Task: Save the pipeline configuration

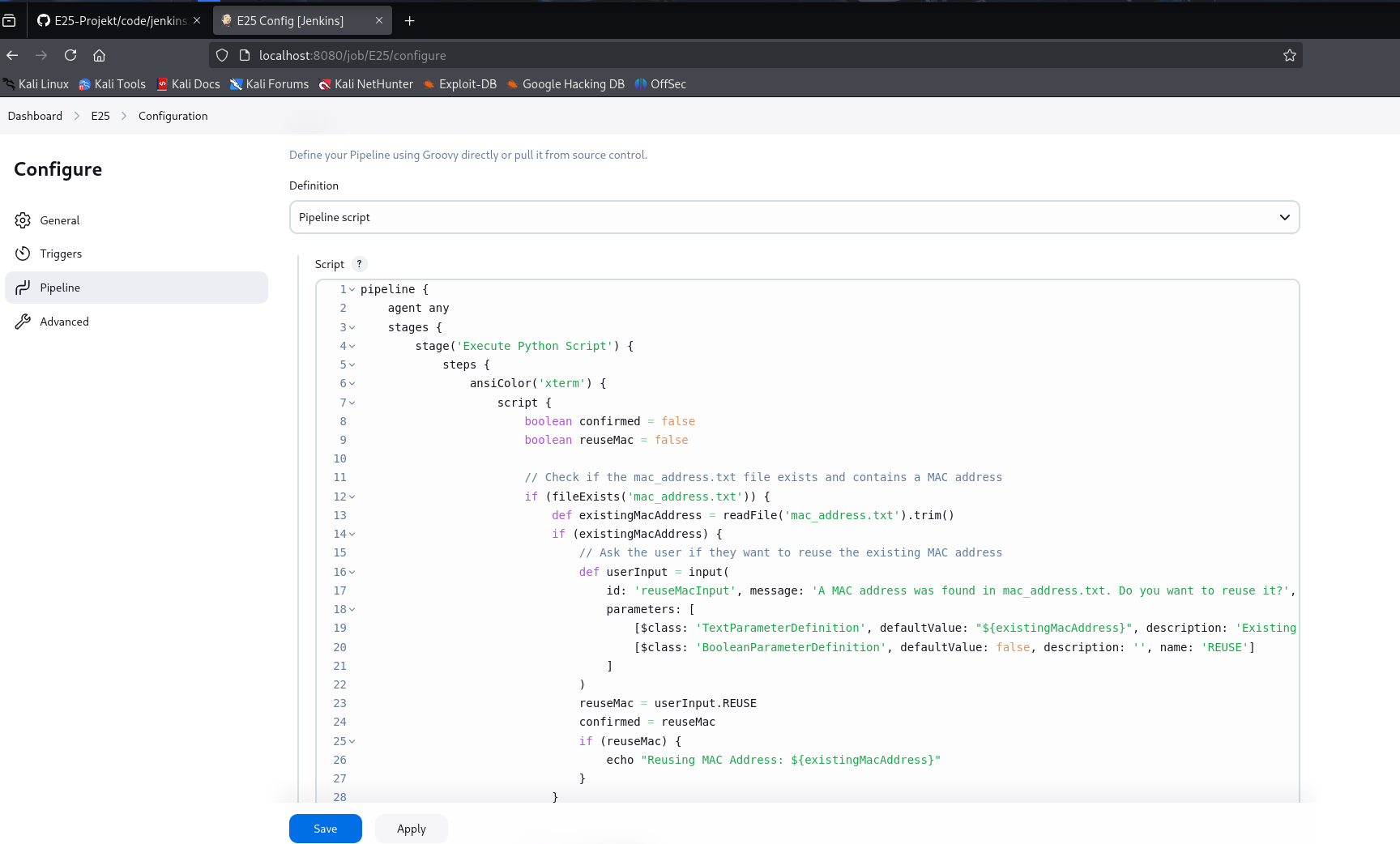Action: point(326,829)
